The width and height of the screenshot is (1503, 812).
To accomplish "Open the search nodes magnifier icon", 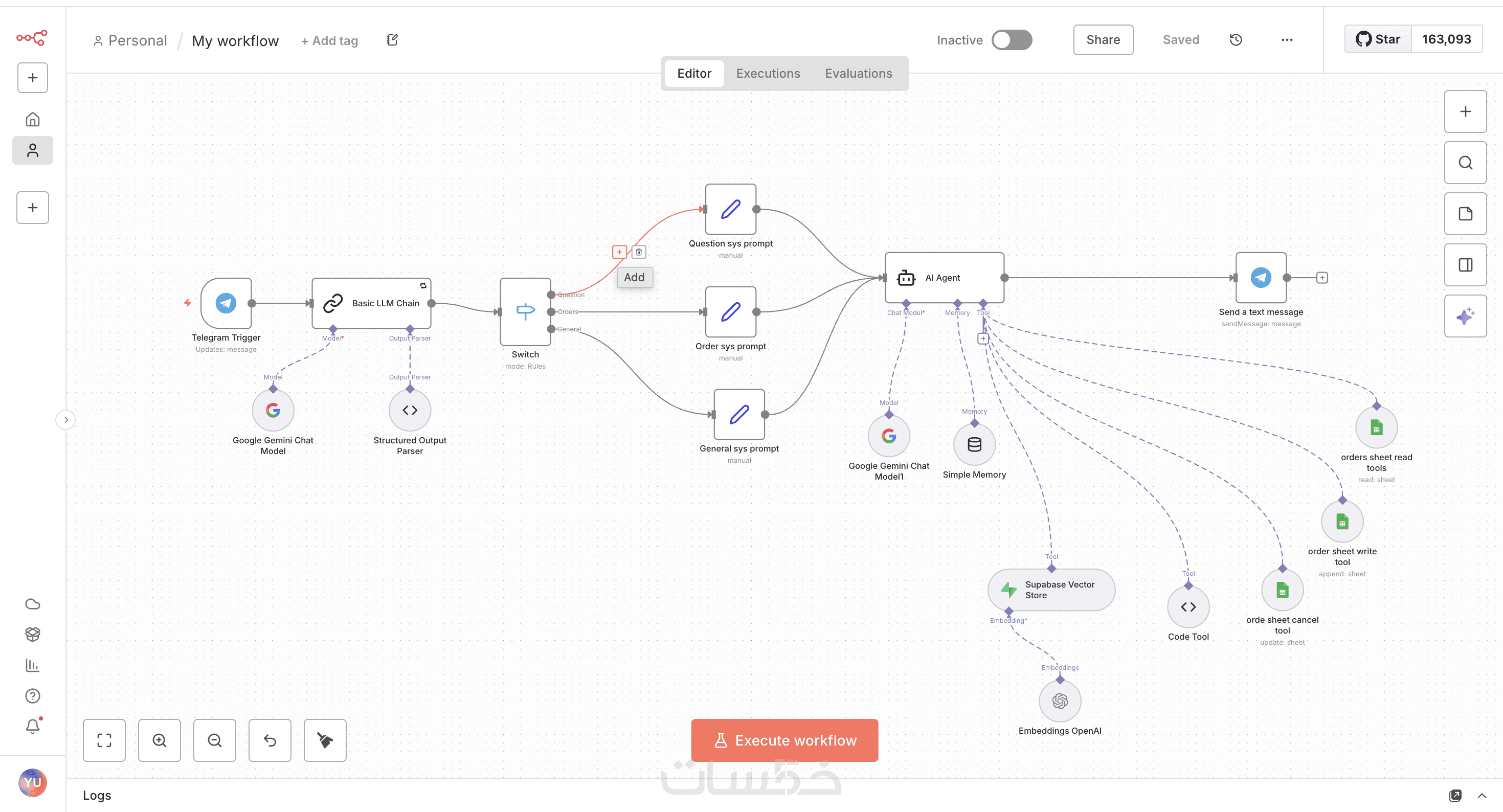I will pos(1465,163).
